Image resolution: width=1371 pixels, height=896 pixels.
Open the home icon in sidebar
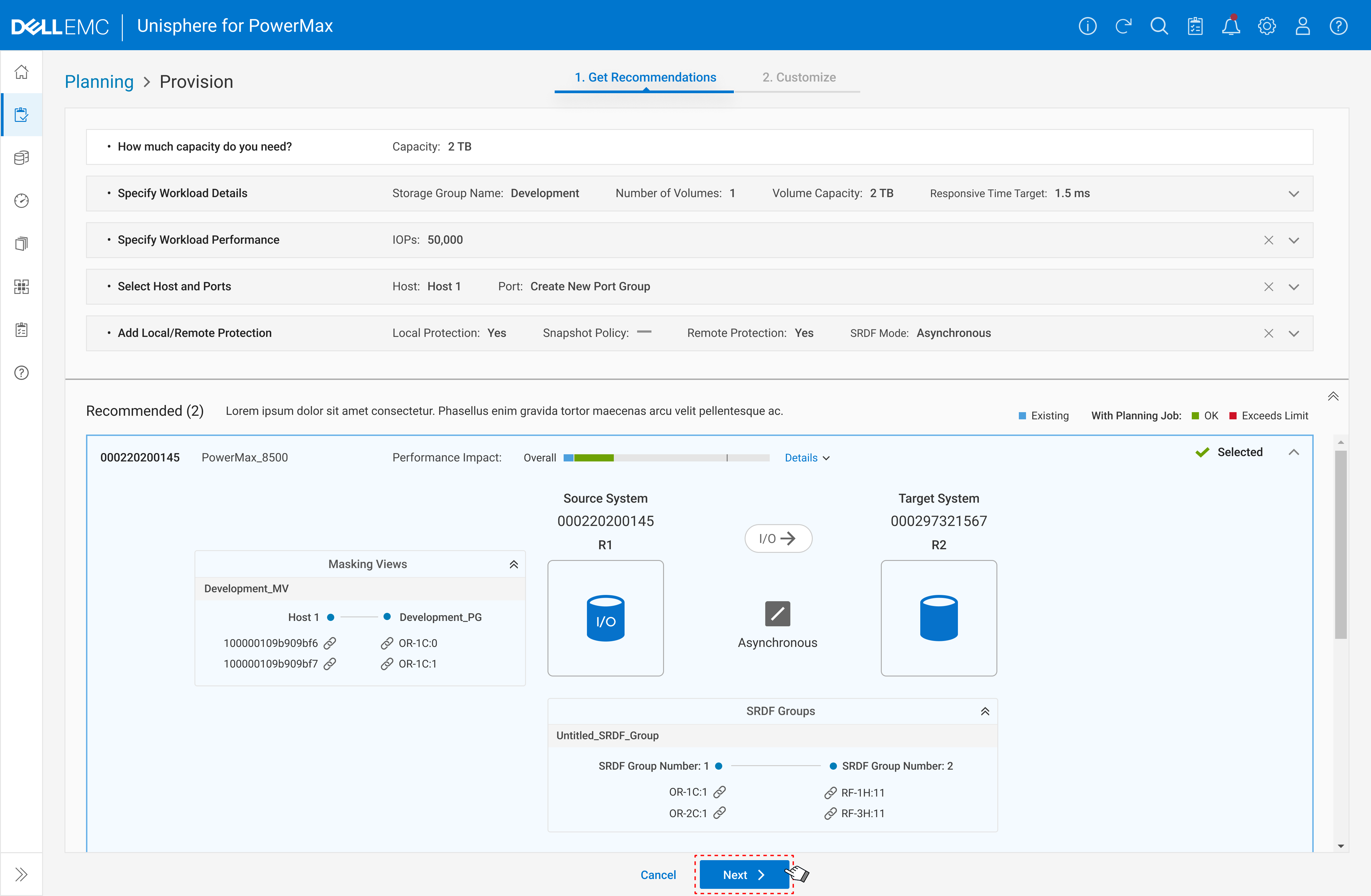[21, 72]
